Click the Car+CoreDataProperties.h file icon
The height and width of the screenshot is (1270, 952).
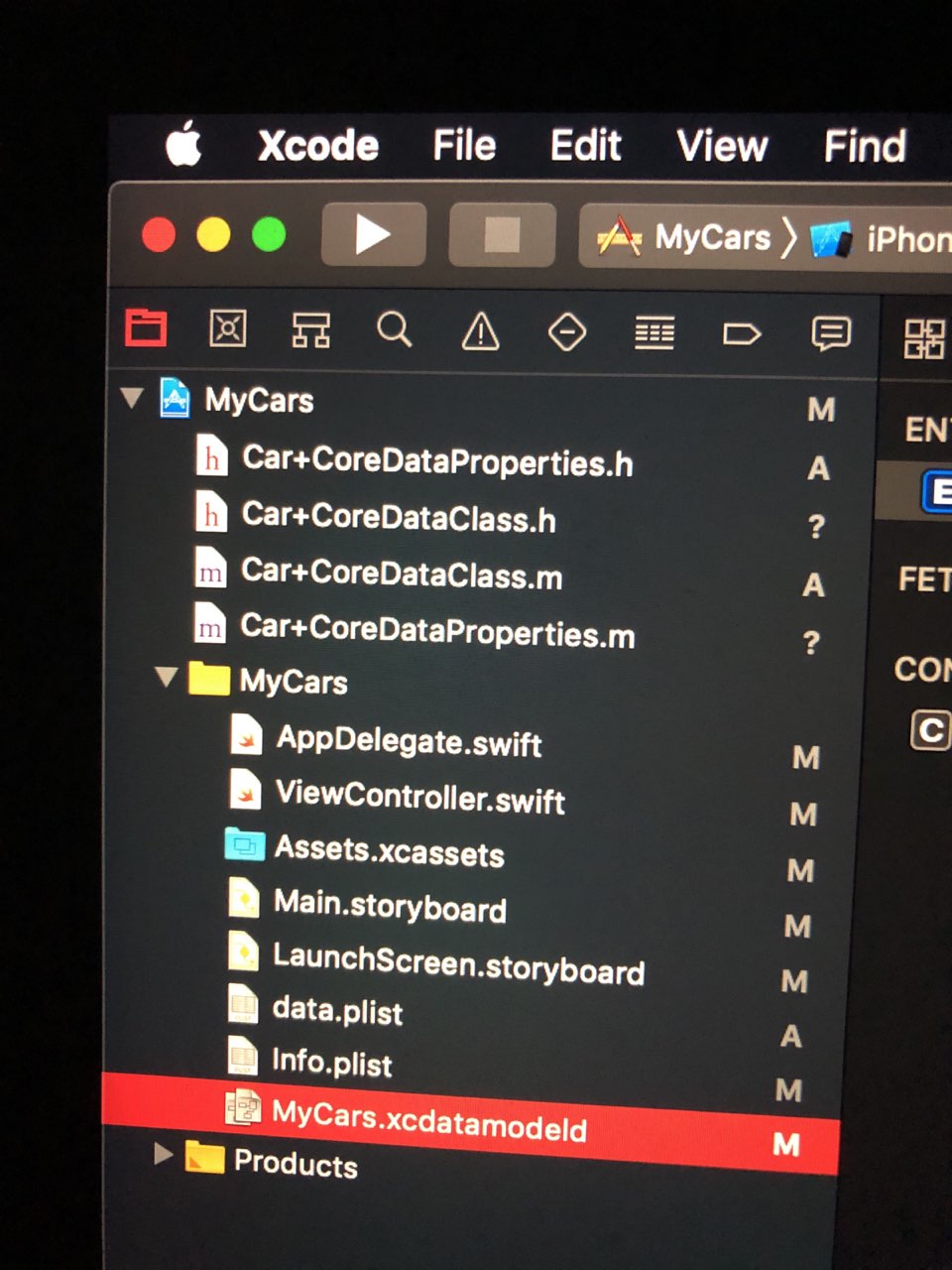pos(211,457)
